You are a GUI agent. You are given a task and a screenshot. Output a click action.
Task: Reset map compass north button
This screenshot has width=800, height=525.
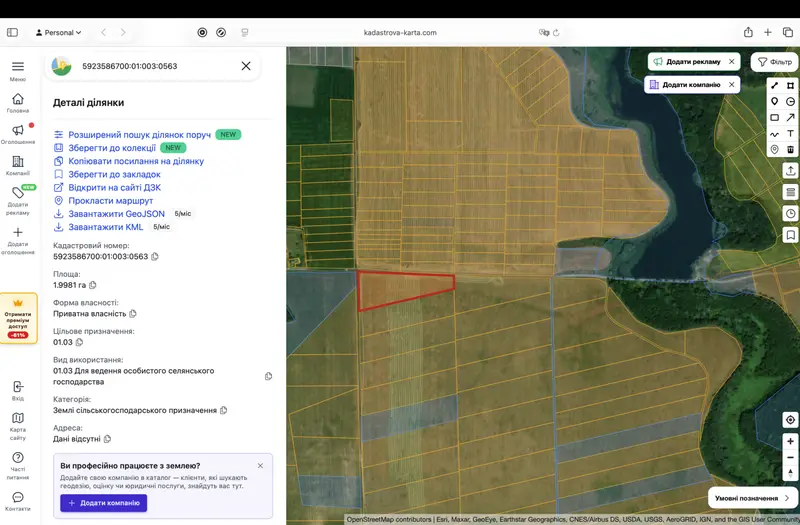point(790,473)
